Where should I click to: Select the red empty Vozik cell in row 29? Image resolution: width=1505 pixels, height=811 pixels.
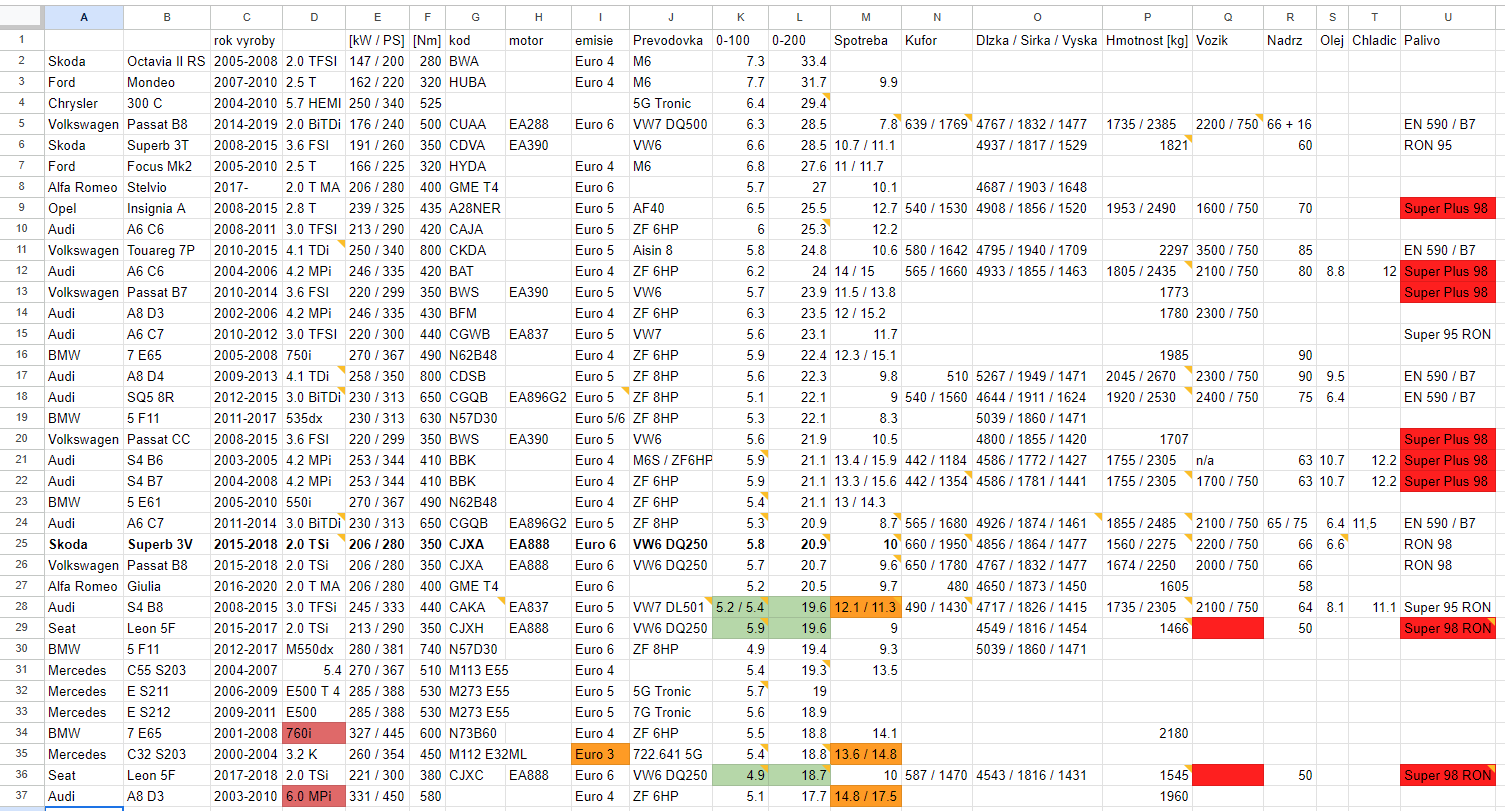tap(1228, 628)
